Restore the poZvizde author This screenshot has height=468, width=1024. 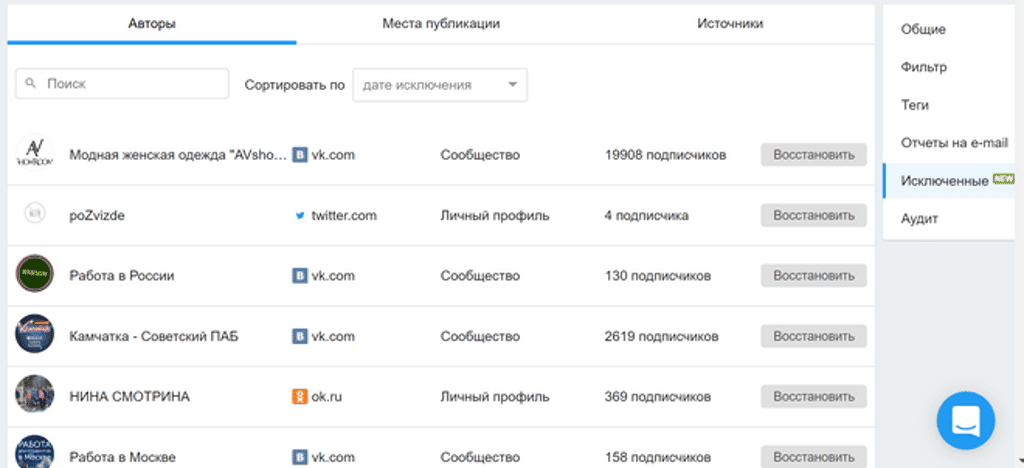pos(814,215)
